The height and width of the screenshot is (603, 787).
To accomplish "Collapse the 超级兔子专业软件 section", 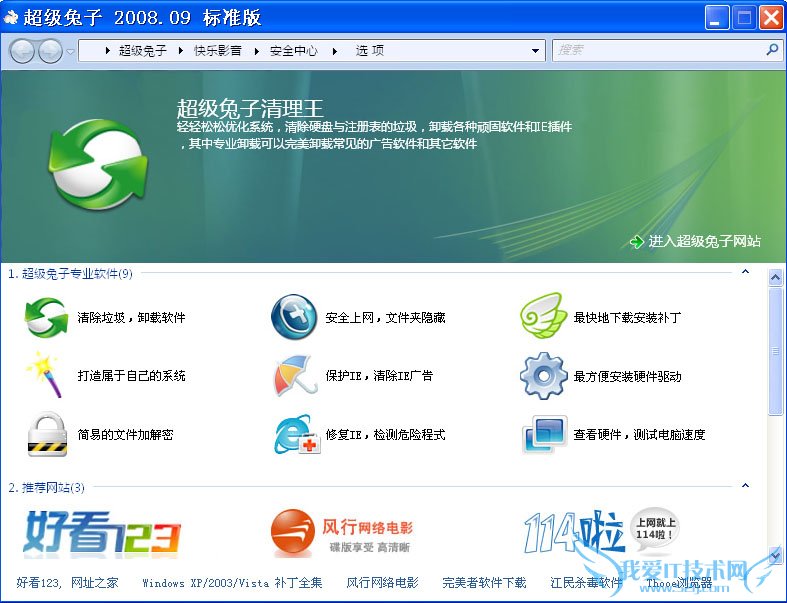I will [x=745, y=272].
